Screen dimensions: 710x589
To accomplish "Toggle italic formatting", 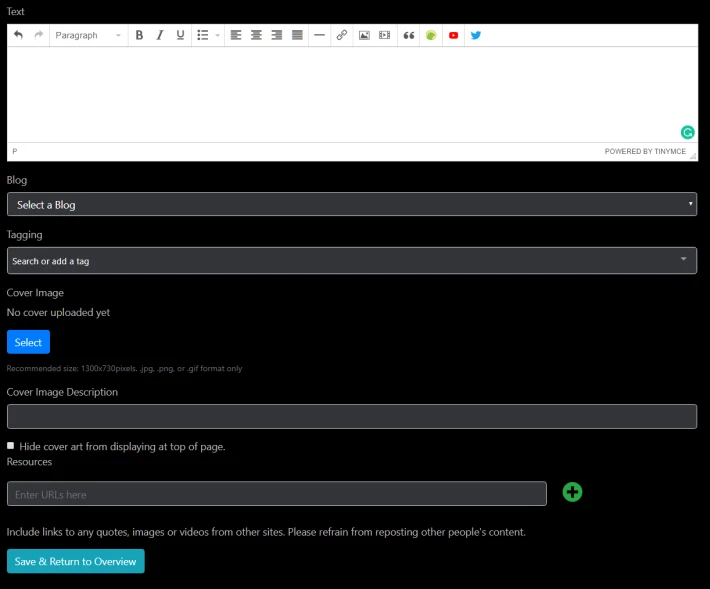I will [x=159, y=35].
